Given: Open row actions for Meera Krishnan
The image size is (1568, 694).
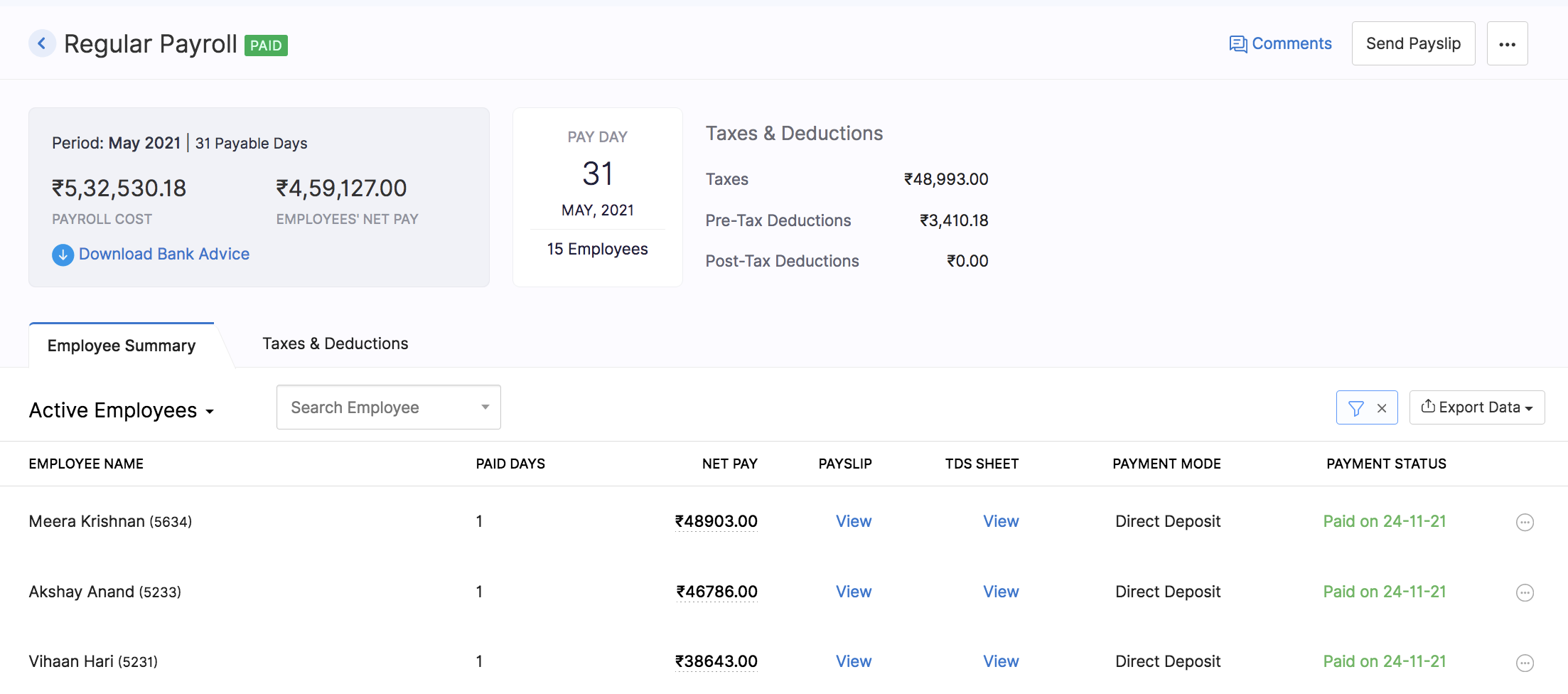Looking at the screenshot, I should point(1525,522).
